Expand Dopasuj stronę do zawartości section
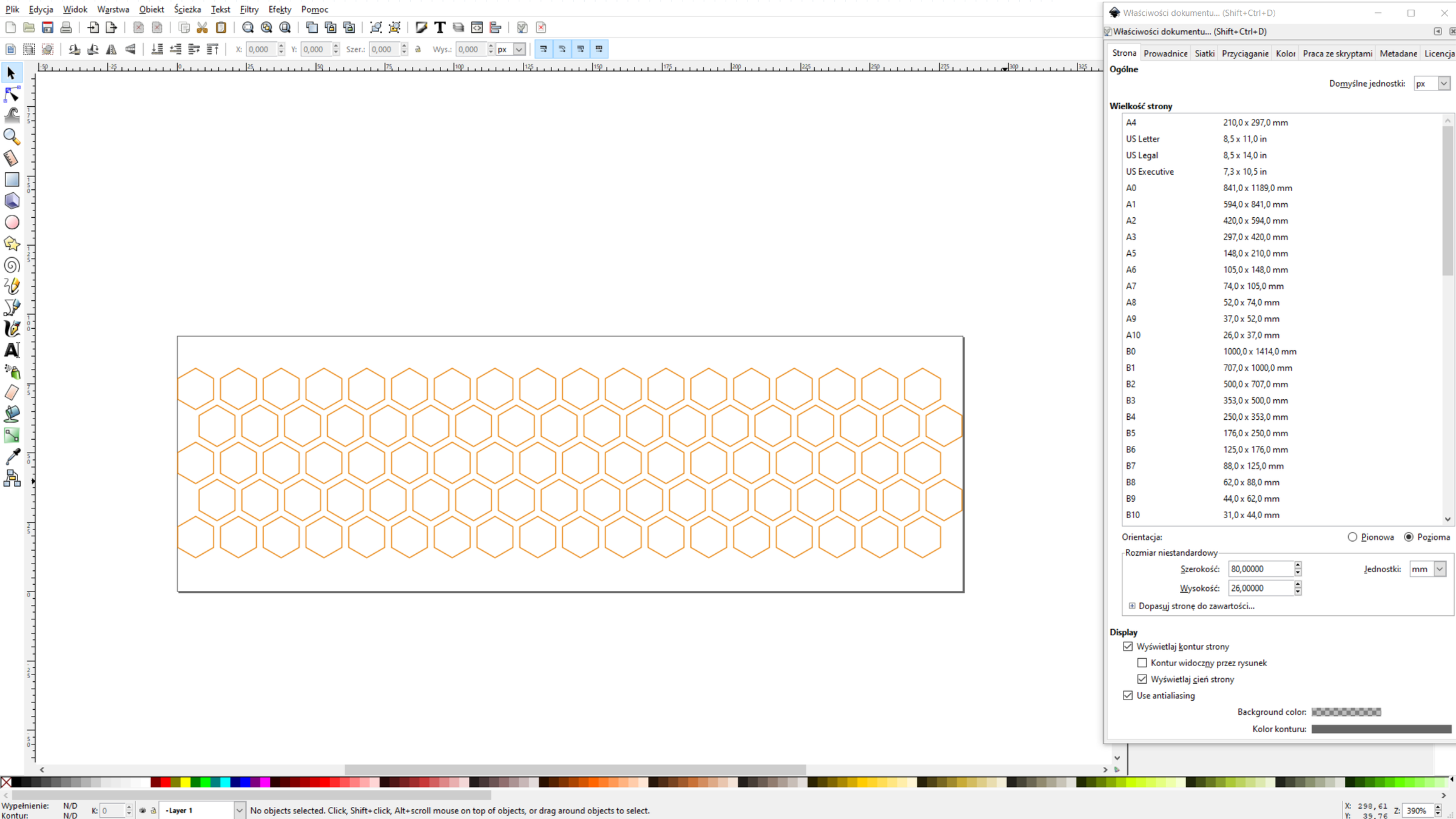This screenshot has height=819, width=1456. point(1132,606)
